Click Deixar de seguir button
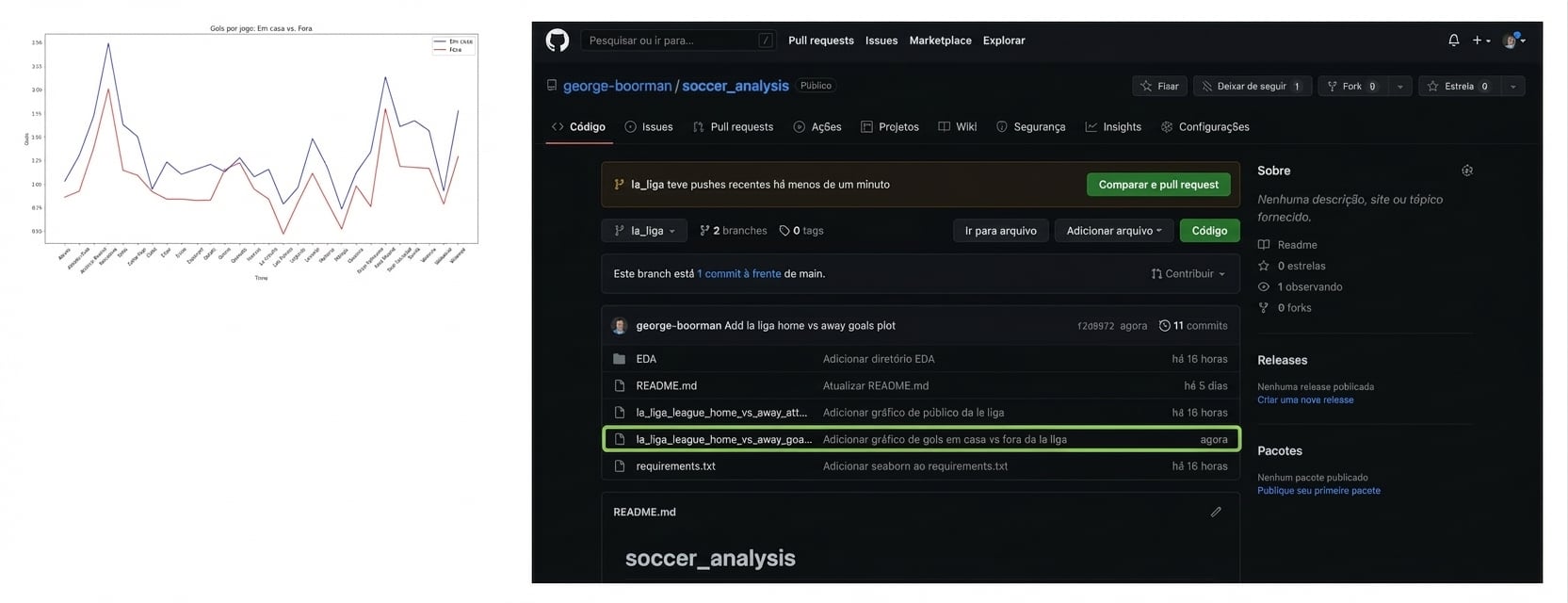Screen dimensions: 1568x603 1253,86
